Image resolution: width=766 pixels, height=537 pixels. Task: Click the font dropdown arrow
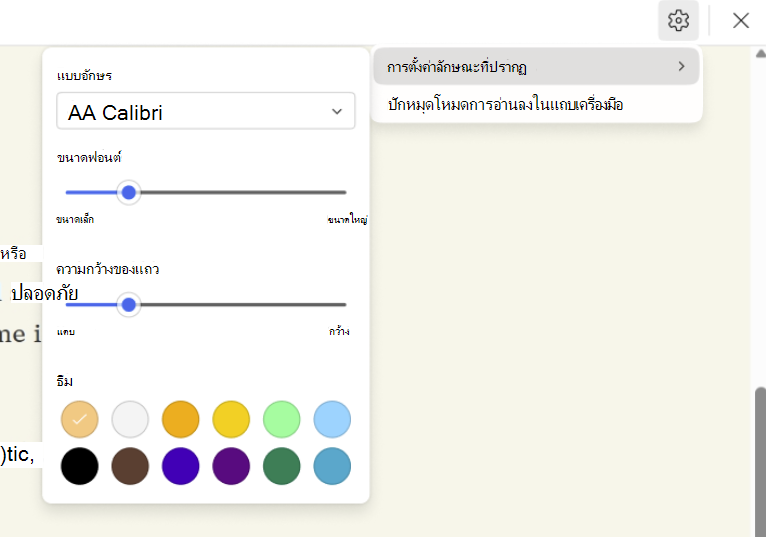337,111
